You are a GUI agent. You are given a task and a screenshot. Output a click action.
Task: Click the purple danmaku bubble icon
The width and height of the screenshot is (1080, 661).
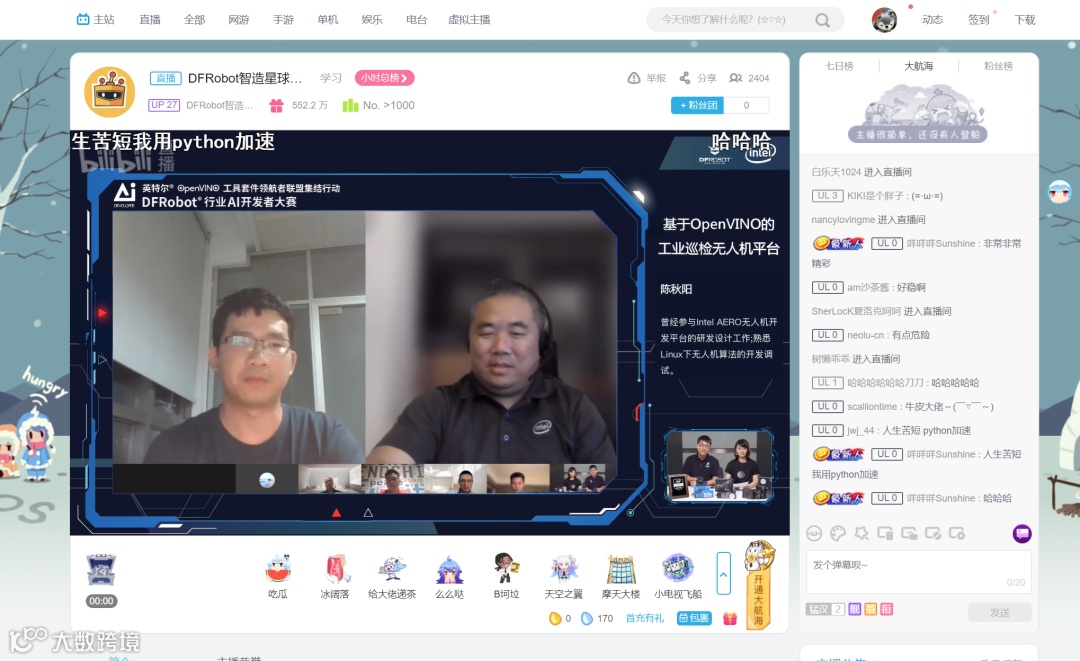coord(1022,534)
